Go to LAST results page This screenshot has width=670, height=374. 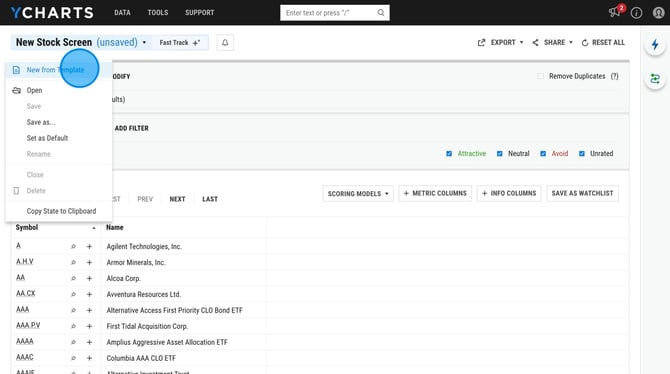pyautogui.click(x=210, y=199)
